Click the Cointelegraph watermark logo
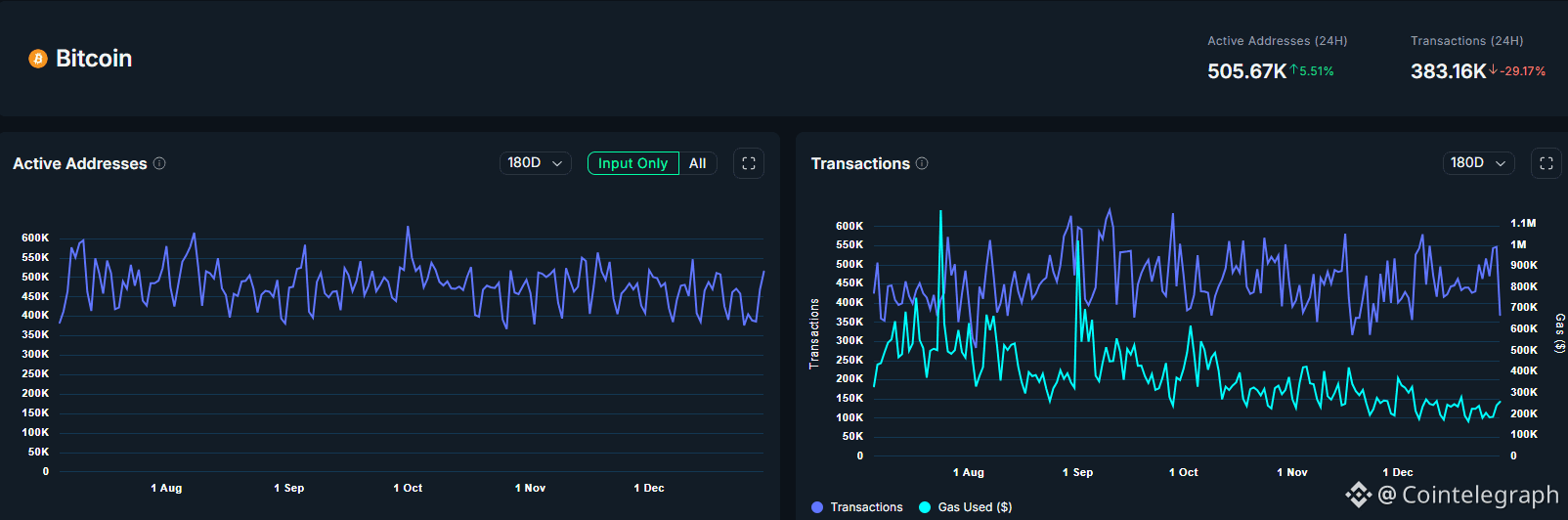The width and height of the screenshot is (1568, 520). pyautogui.click(x=1359, y=496)
